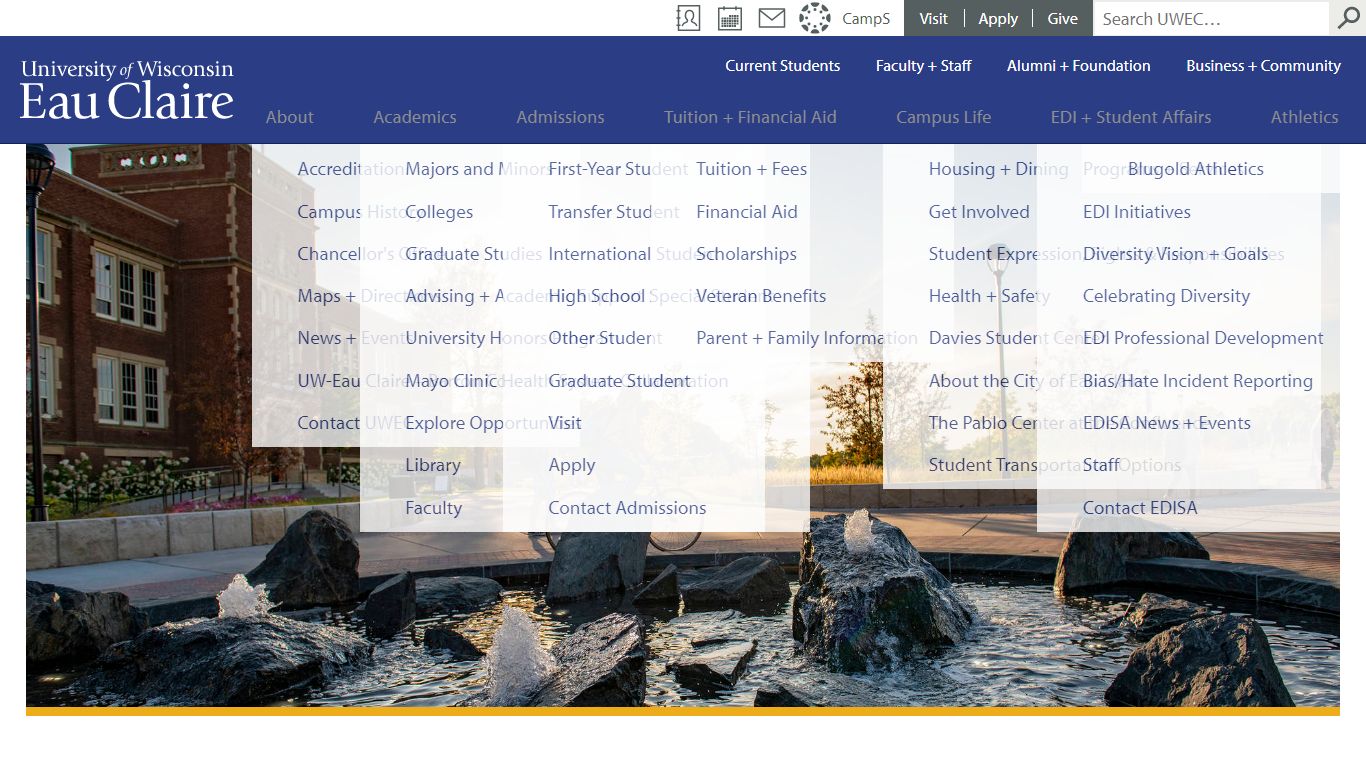The height and width of the screenshot is (768, 1366).
Task: Click Apply in the gray top bar
Action: (998, 19)
